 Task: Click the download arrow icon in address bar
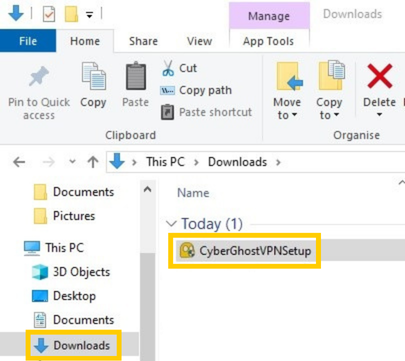tap(117, 162)
